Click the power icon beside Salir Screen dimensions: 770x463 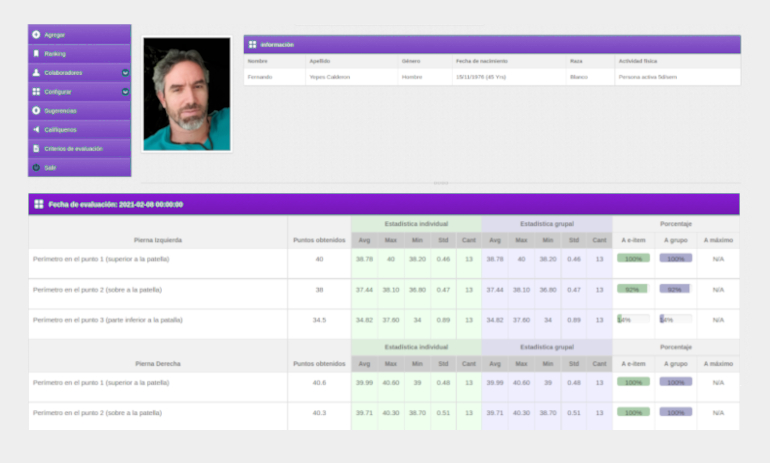click(36, 167)
